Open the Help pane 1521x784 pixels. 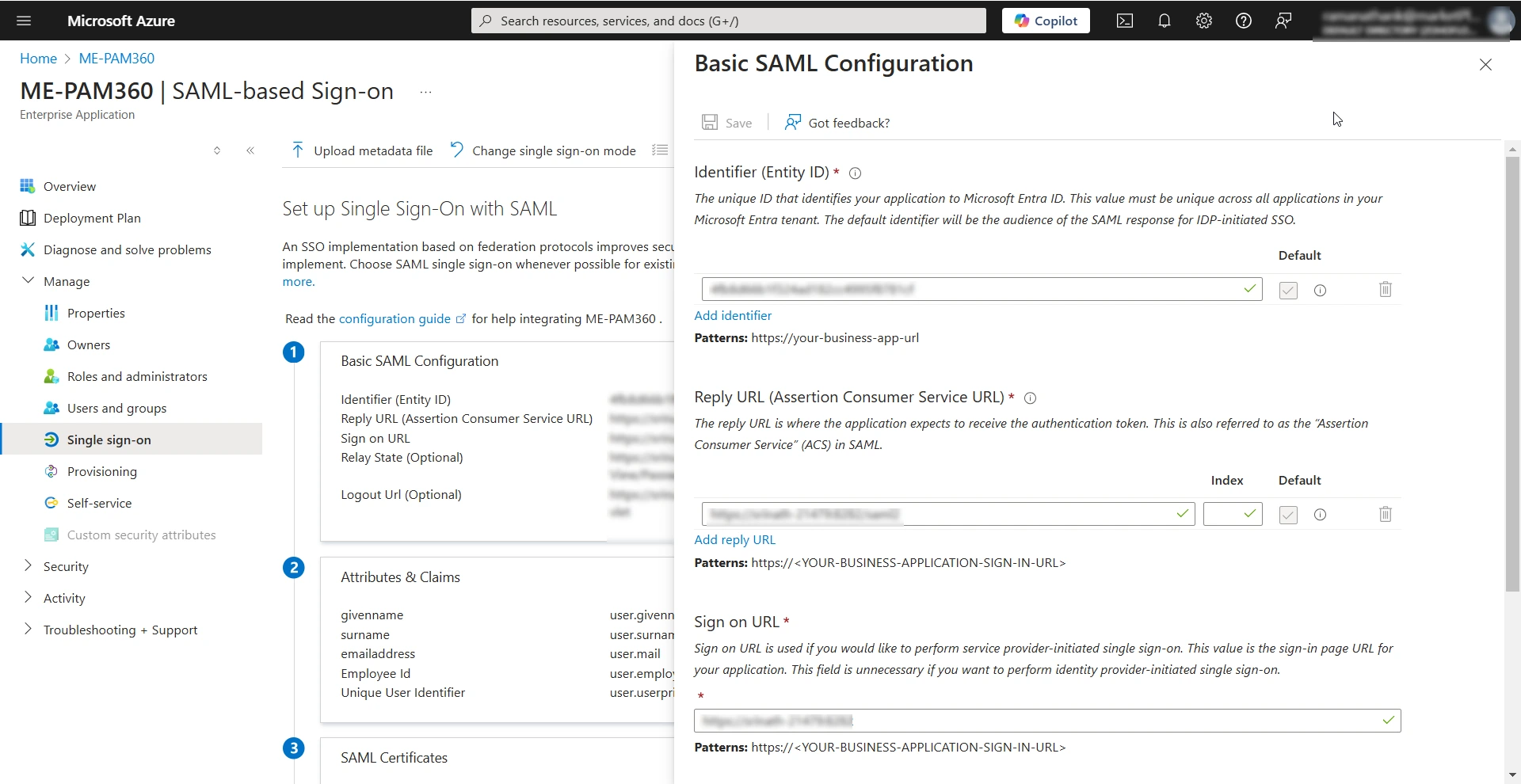pyautogui.click(x=1243, y=21)
